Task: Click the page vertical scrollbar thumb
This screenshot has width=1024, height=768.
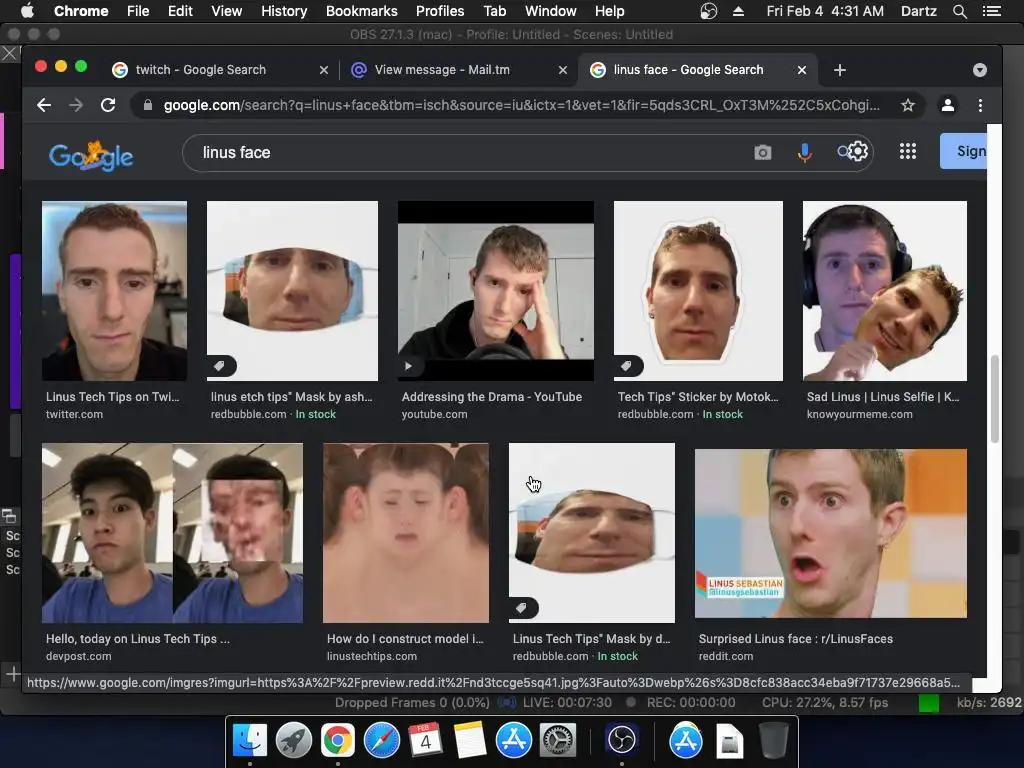Action: pyautogui.click(x=995, y=399)
